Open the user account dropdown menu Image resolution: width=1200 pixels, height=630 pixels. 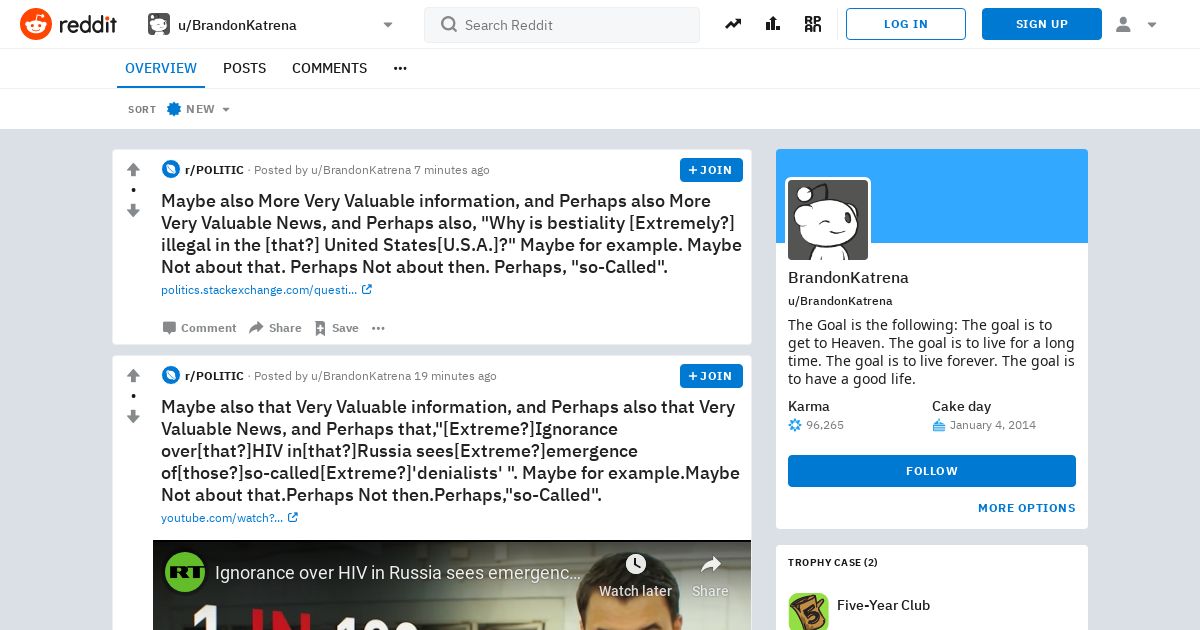coord(1137,24)
